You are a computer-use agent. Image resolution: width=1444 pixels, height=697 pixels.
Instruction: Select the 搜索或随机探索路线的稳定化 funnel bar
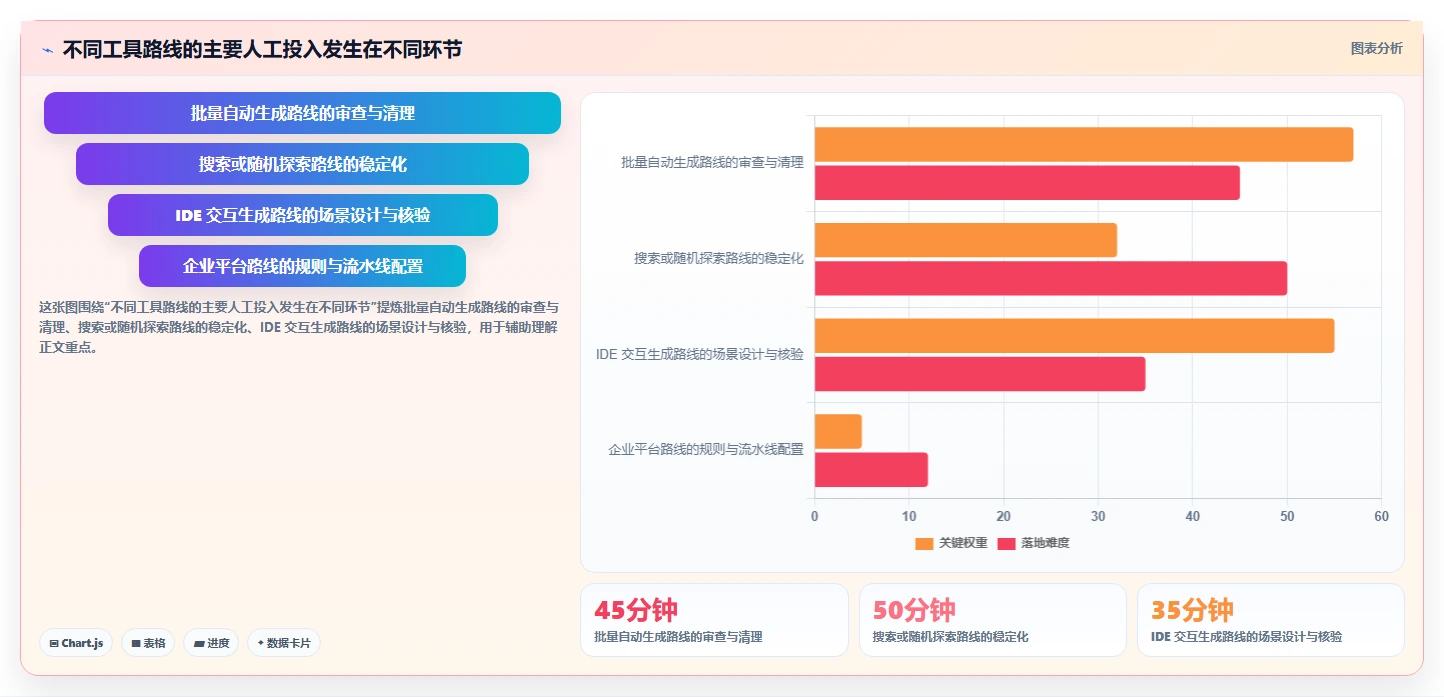pyautogui.click(x=302, y=164)
